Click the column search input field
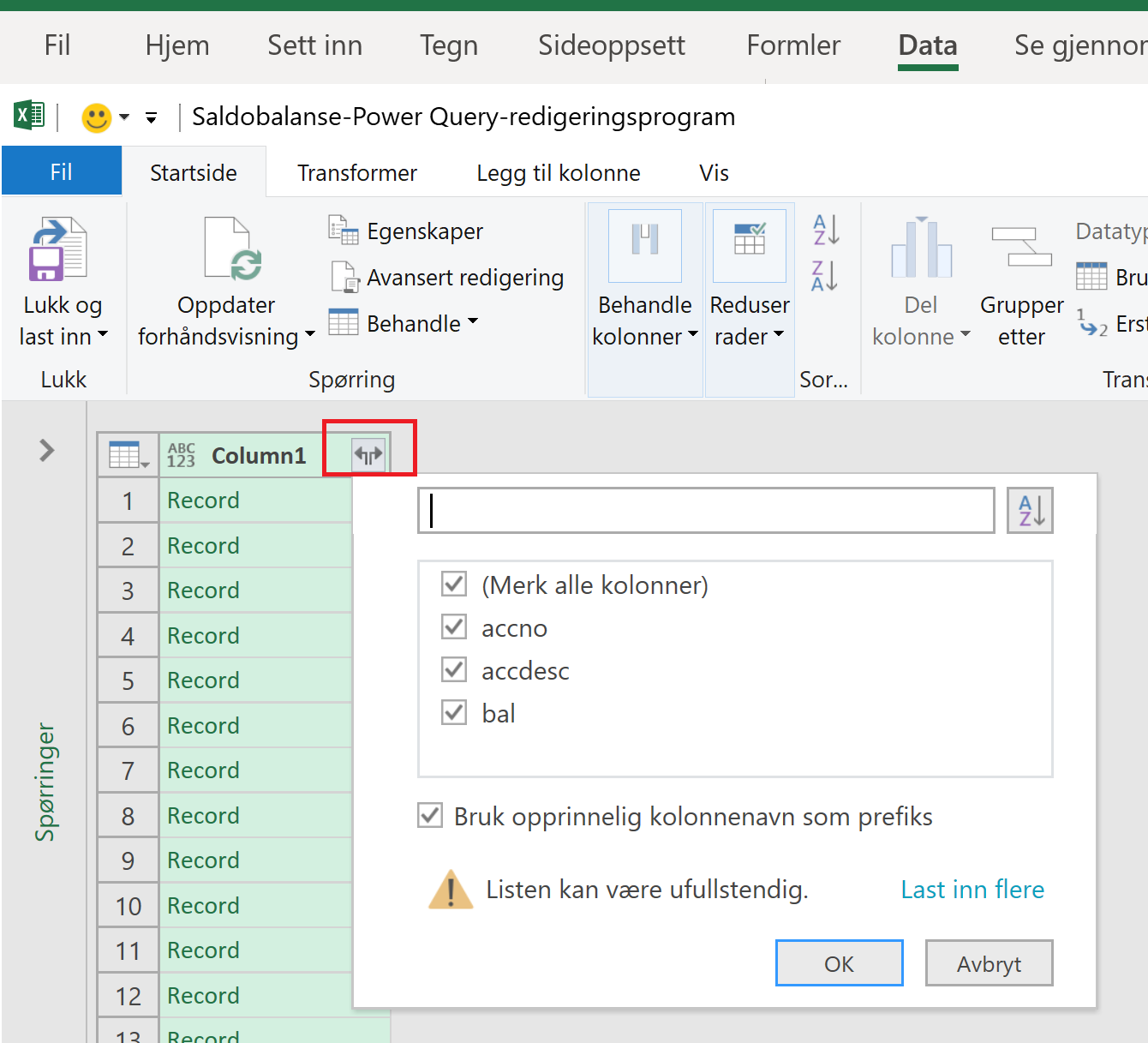Image resolution: width=1148 pixels, height=1043 pixels. coord(706,511)
